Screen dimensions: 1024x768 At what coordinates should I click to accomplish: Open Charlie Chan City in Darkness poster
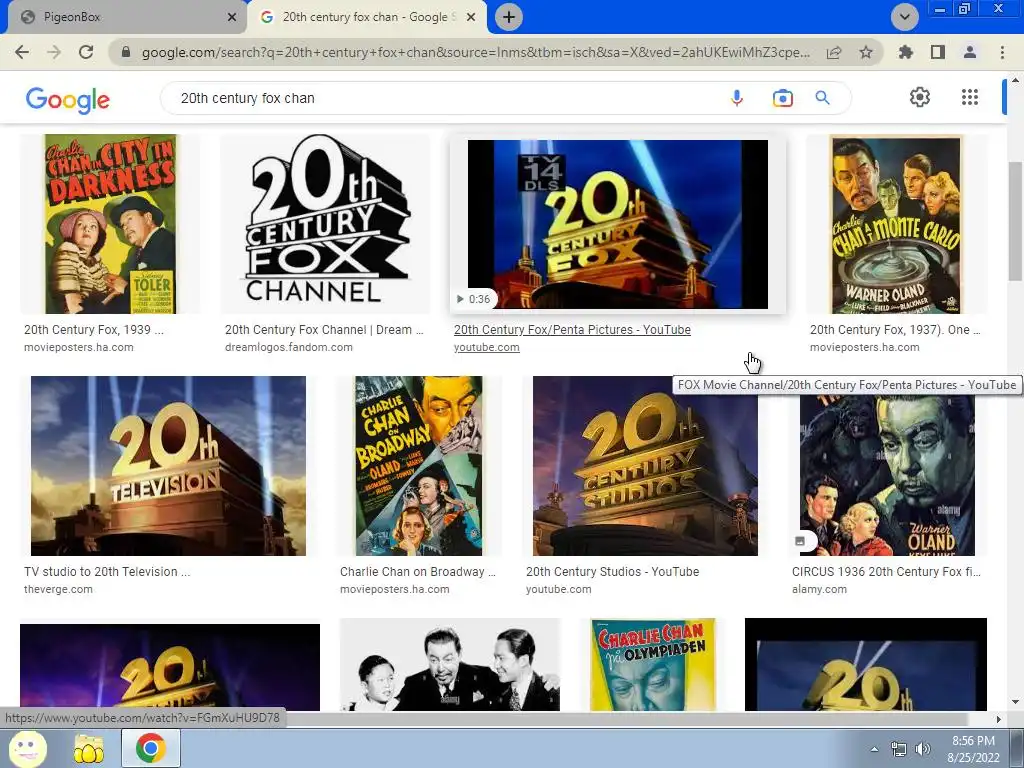pos(110,224)
